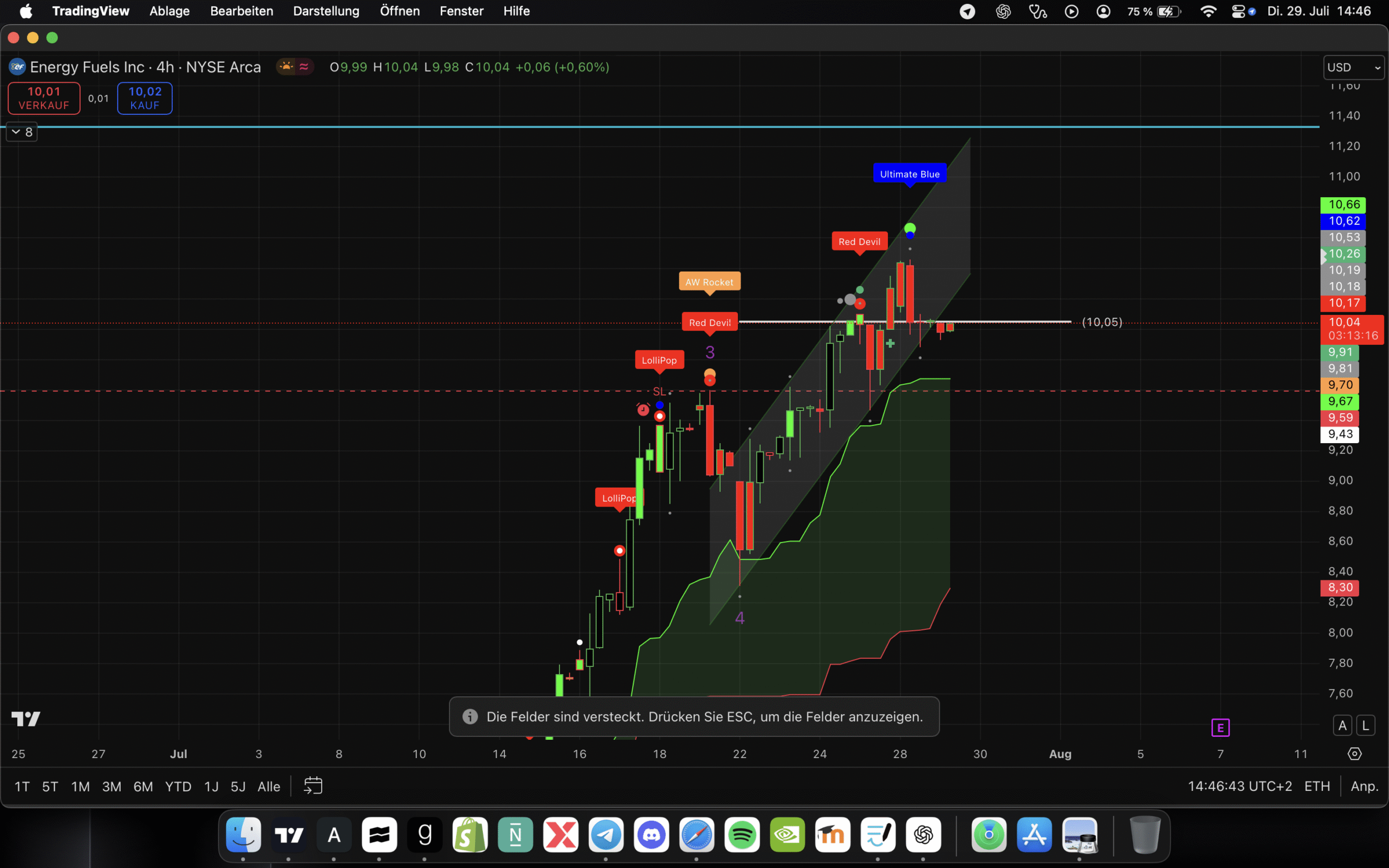Toggle ETH extended trading hours session
The height and width of the screenshot is (868, 1389).
1317,786
